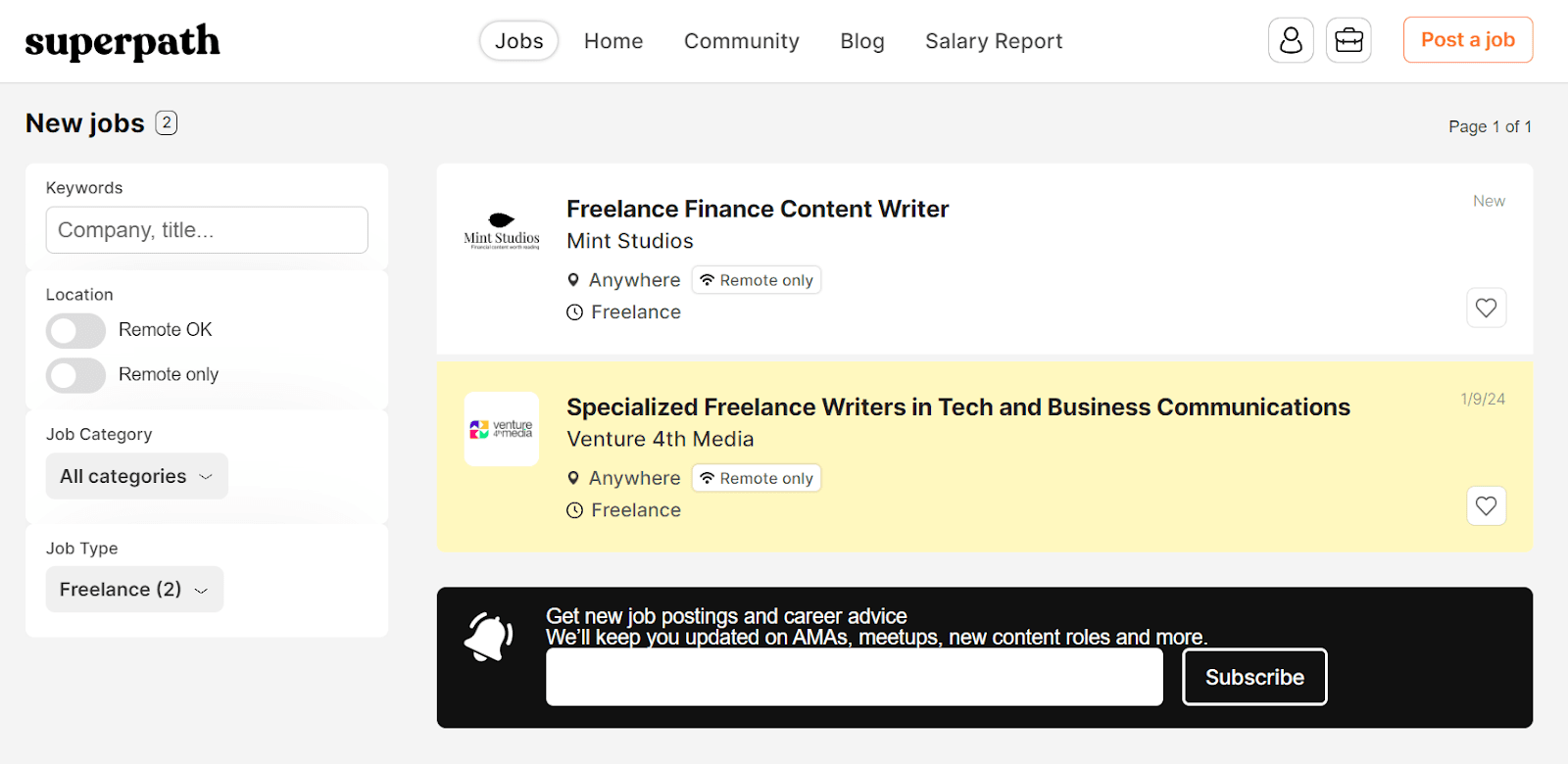Click the Remote only tag on Venture 4th Media job
The height and width of the screenshot is (764, 1568).
click(x=757, y=478)
